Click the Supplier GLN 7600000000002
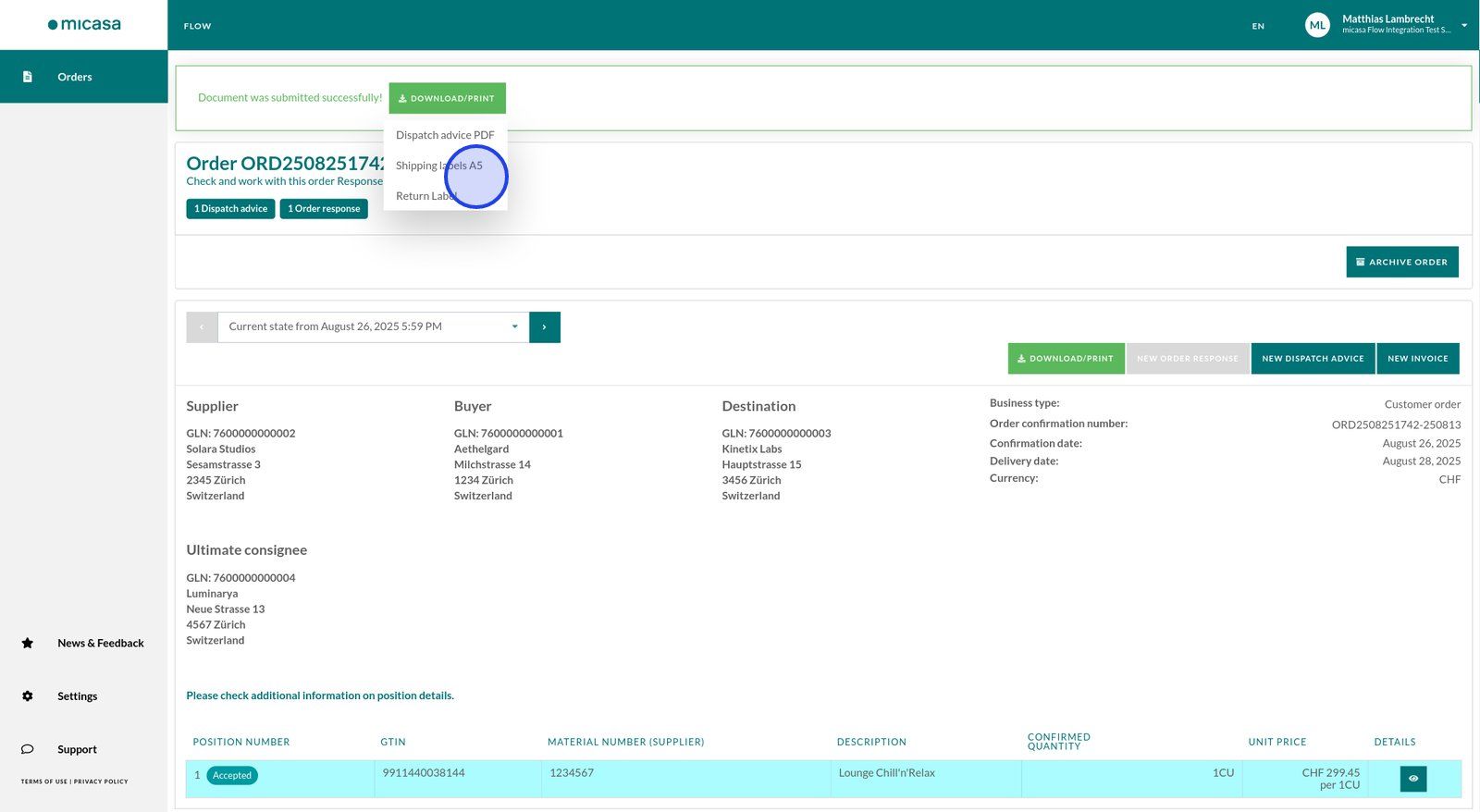The image size is (1480, 812). pyautogui.click(x=240, y=434)
